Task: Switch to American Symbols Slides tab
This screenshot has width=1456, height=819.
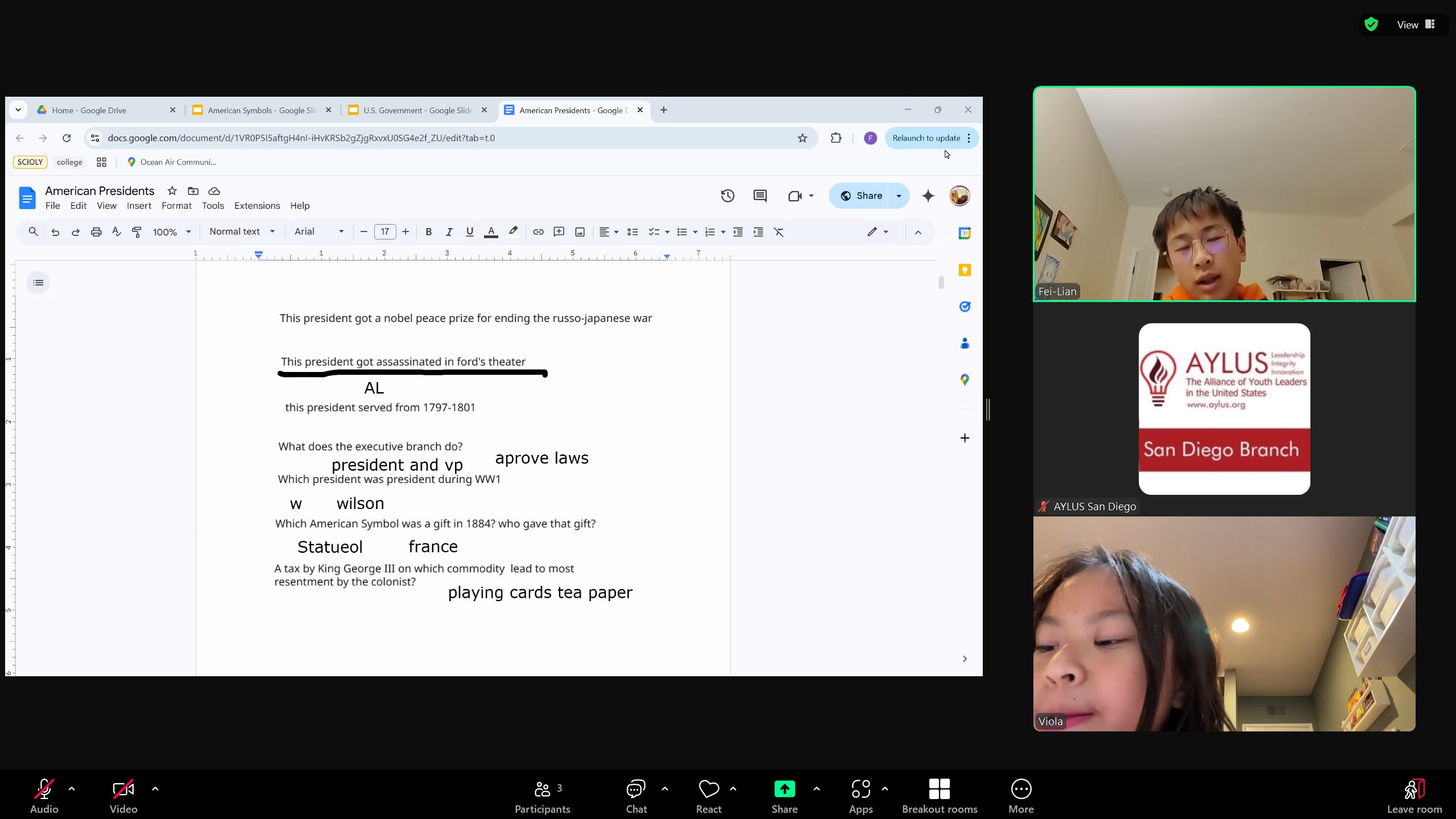Action: [x=262, y=110]
